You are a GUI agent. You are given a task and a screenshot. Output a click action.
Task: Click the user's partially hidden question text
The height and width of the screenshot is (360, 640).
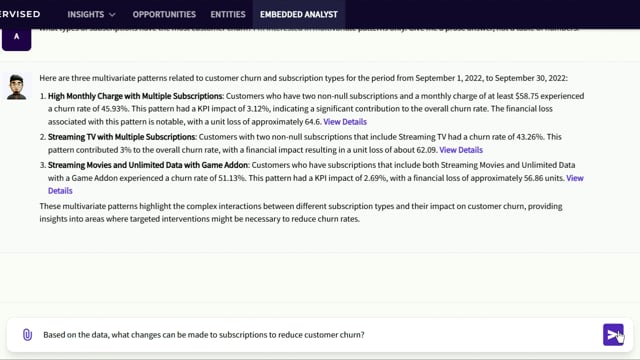(309, 29)
